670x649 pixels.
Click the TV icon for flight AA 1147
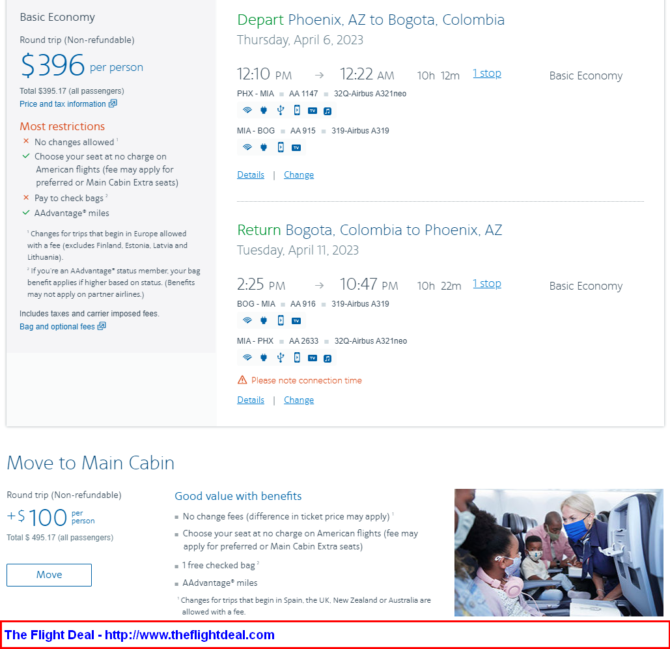[313, 111]
